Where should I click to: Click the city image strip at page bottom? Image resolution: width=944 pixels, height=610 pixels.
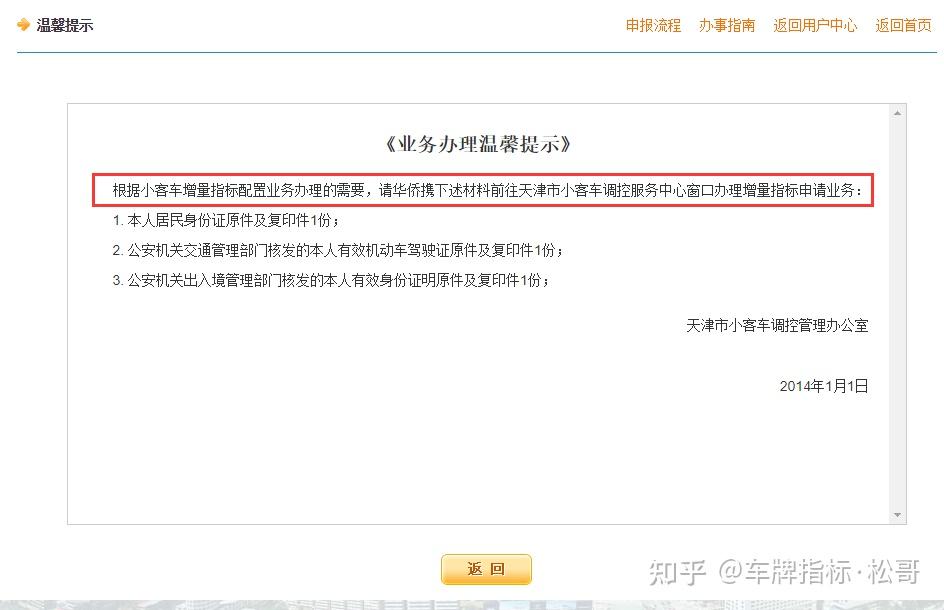coord(472,605)
